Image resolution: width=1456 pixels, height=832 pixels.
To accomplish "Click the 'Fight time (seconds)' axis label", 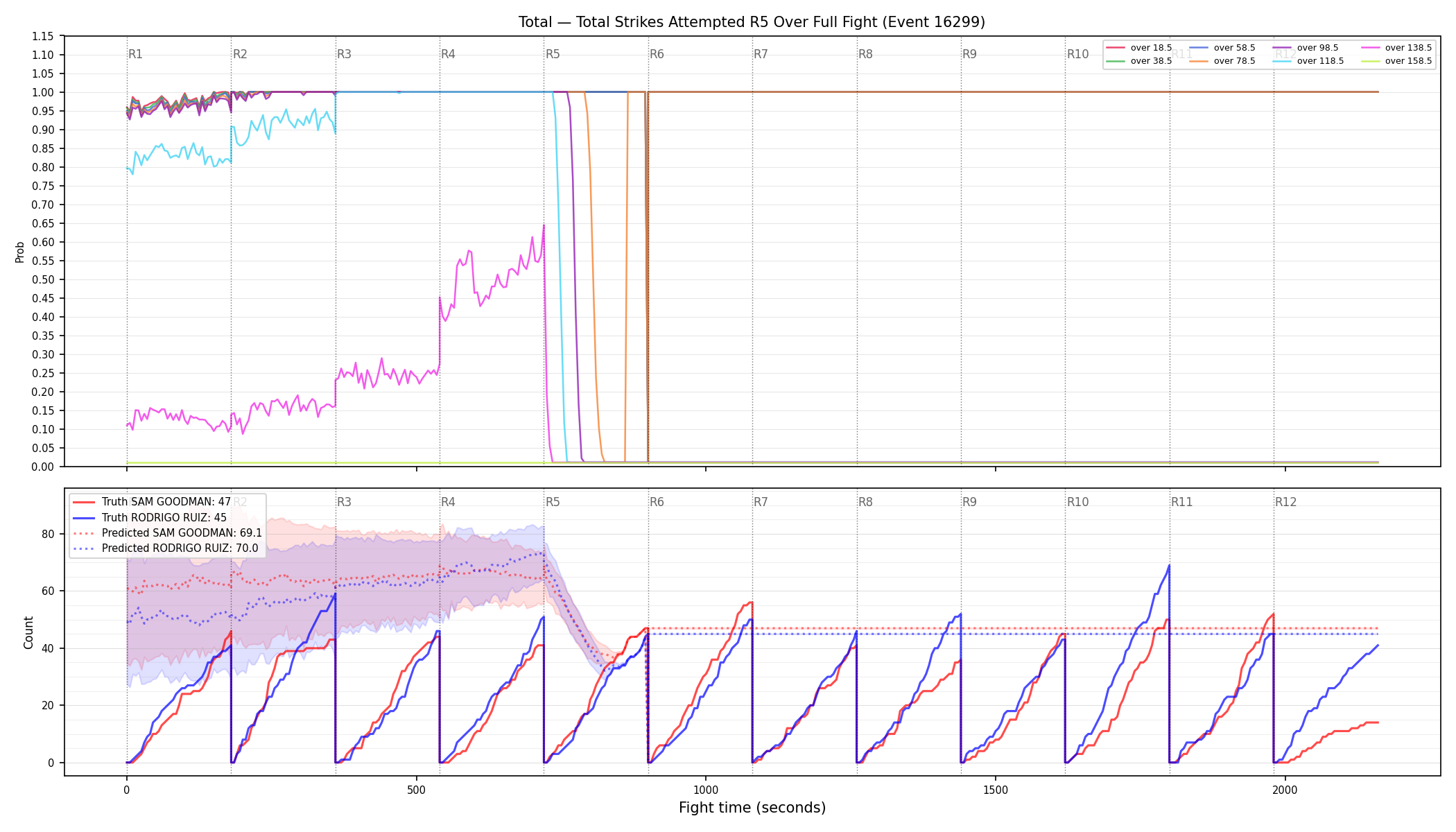I will 752,808.
